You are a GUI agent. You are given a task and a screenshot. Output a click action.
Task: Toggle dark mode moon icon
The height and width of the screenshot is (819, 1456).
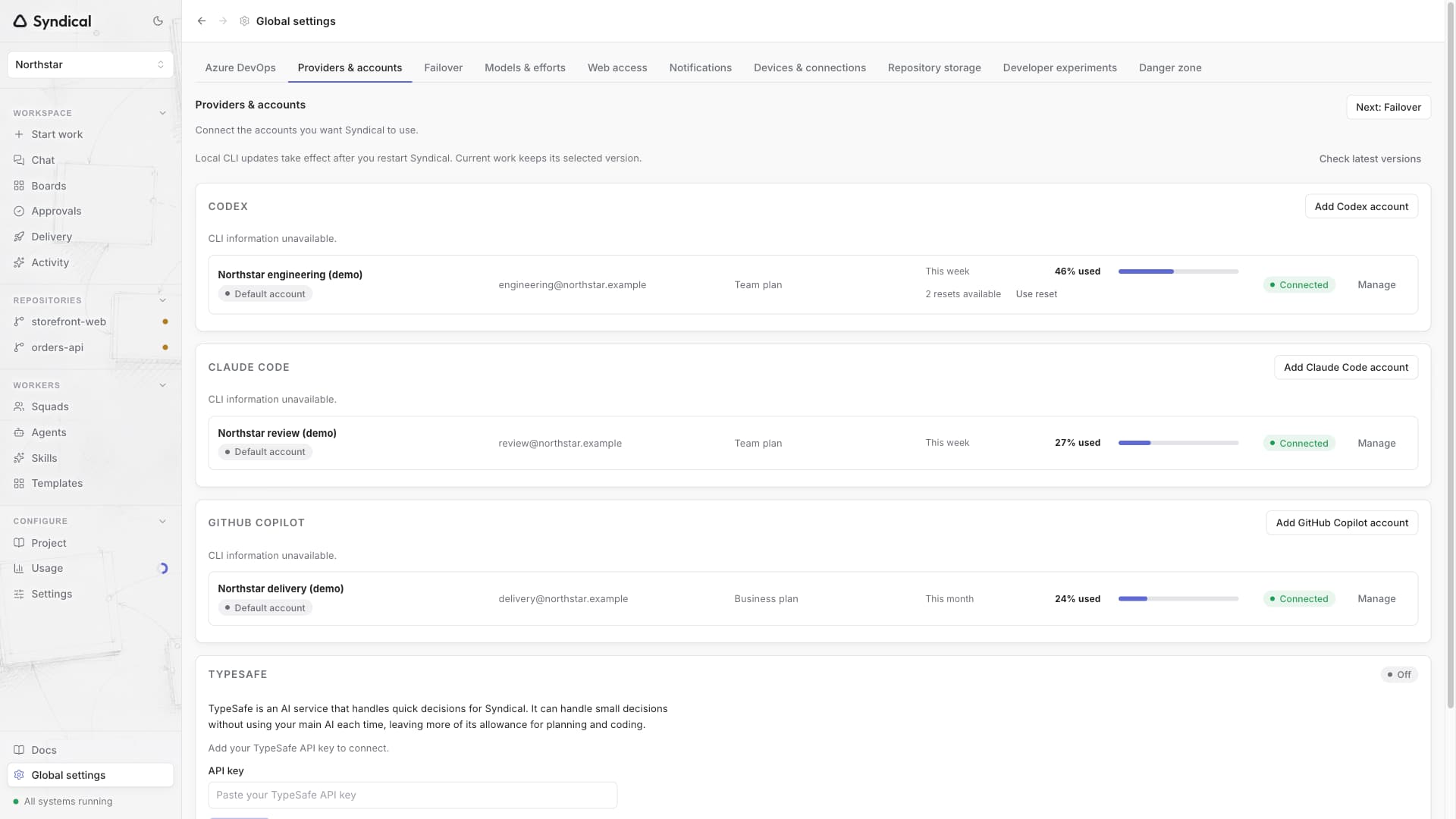158,21
